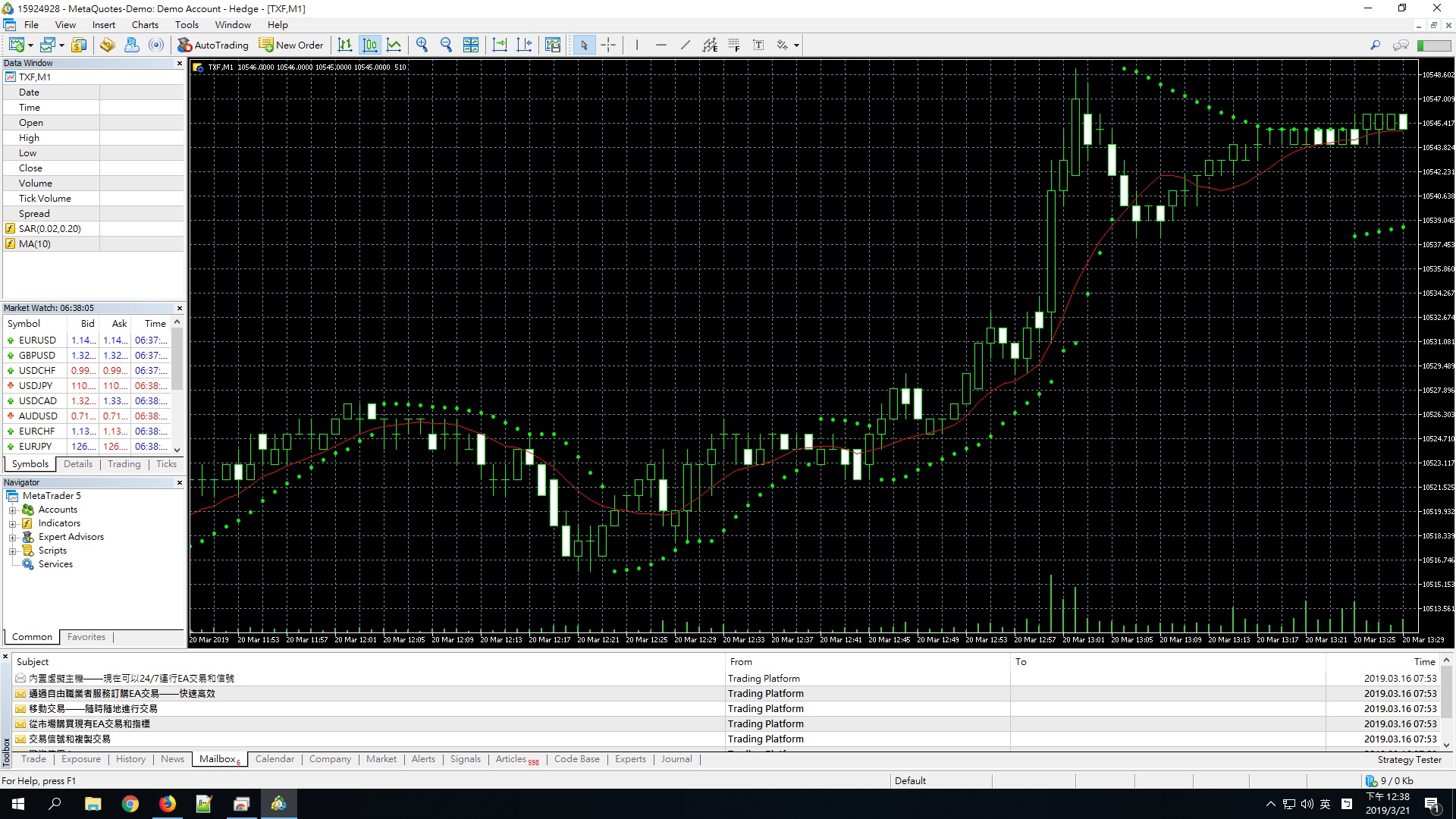Viewport: 1456px width, 819px height.
Task: Select USDJPY row in Market Watch
Action: click(x=87, y=386)
